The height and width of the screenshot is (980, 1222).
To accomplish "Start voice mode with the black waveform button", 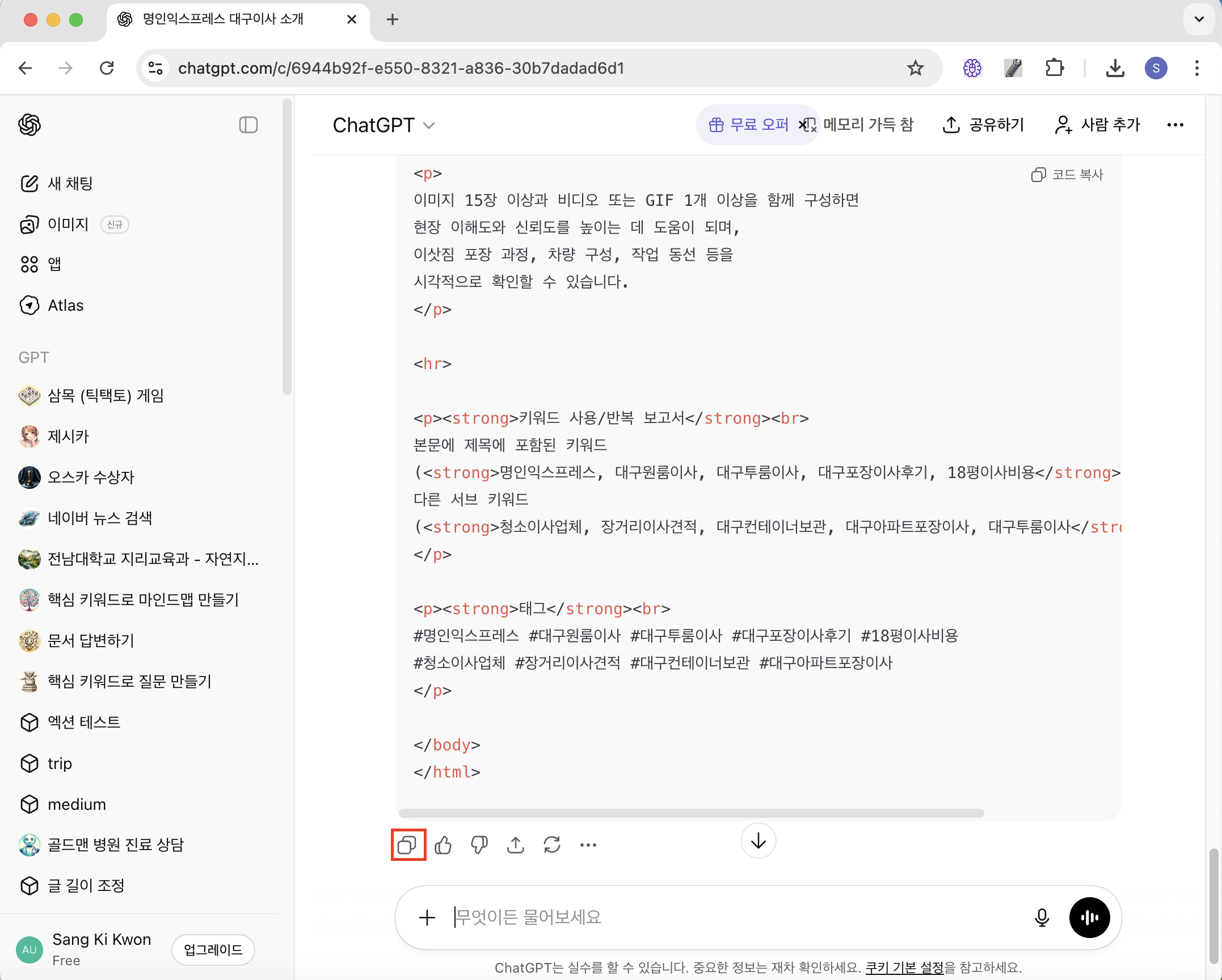I will pyautogui.click(x=1089, y=917).
